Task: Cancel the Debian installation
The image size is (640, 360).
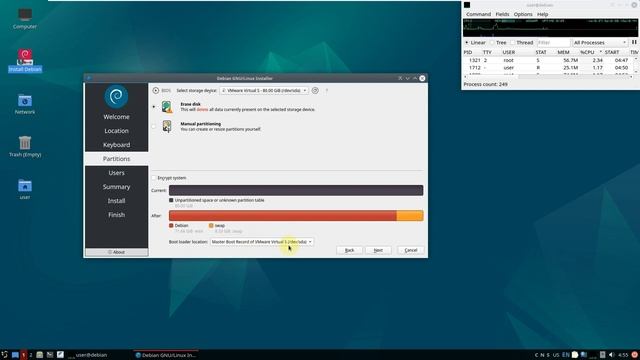Action: click(411, 250)
